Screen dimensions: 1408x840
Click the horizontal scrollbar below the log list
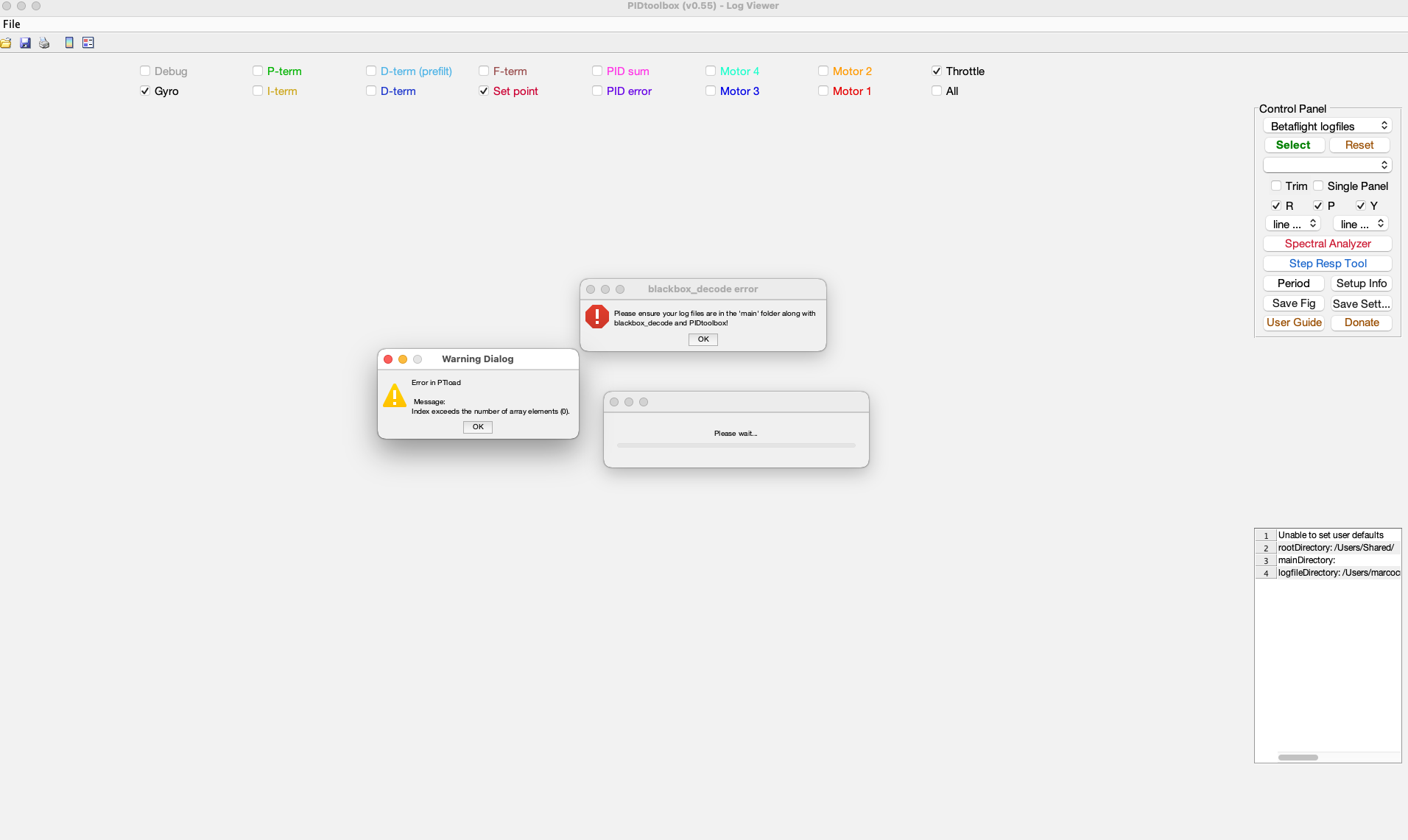(x=1300, y=757)
